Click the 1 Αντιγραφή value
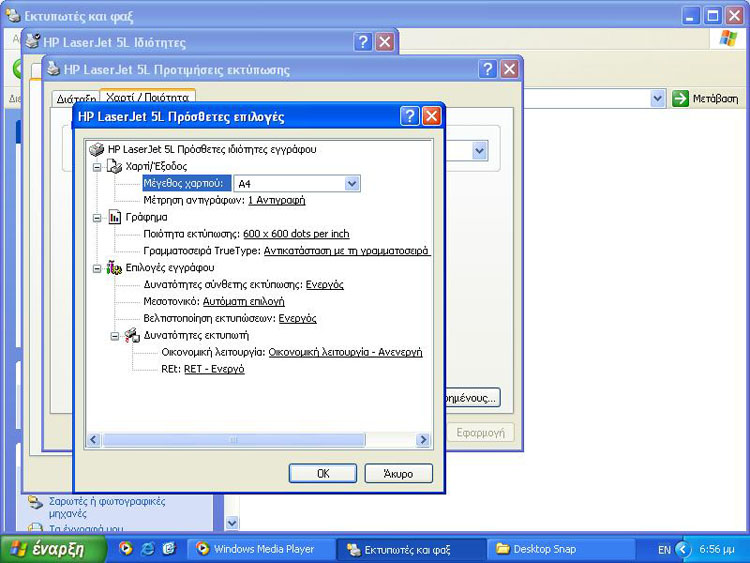Image resolution: width=750 pixels, height=563 pixels. click(x=276, y=200)
